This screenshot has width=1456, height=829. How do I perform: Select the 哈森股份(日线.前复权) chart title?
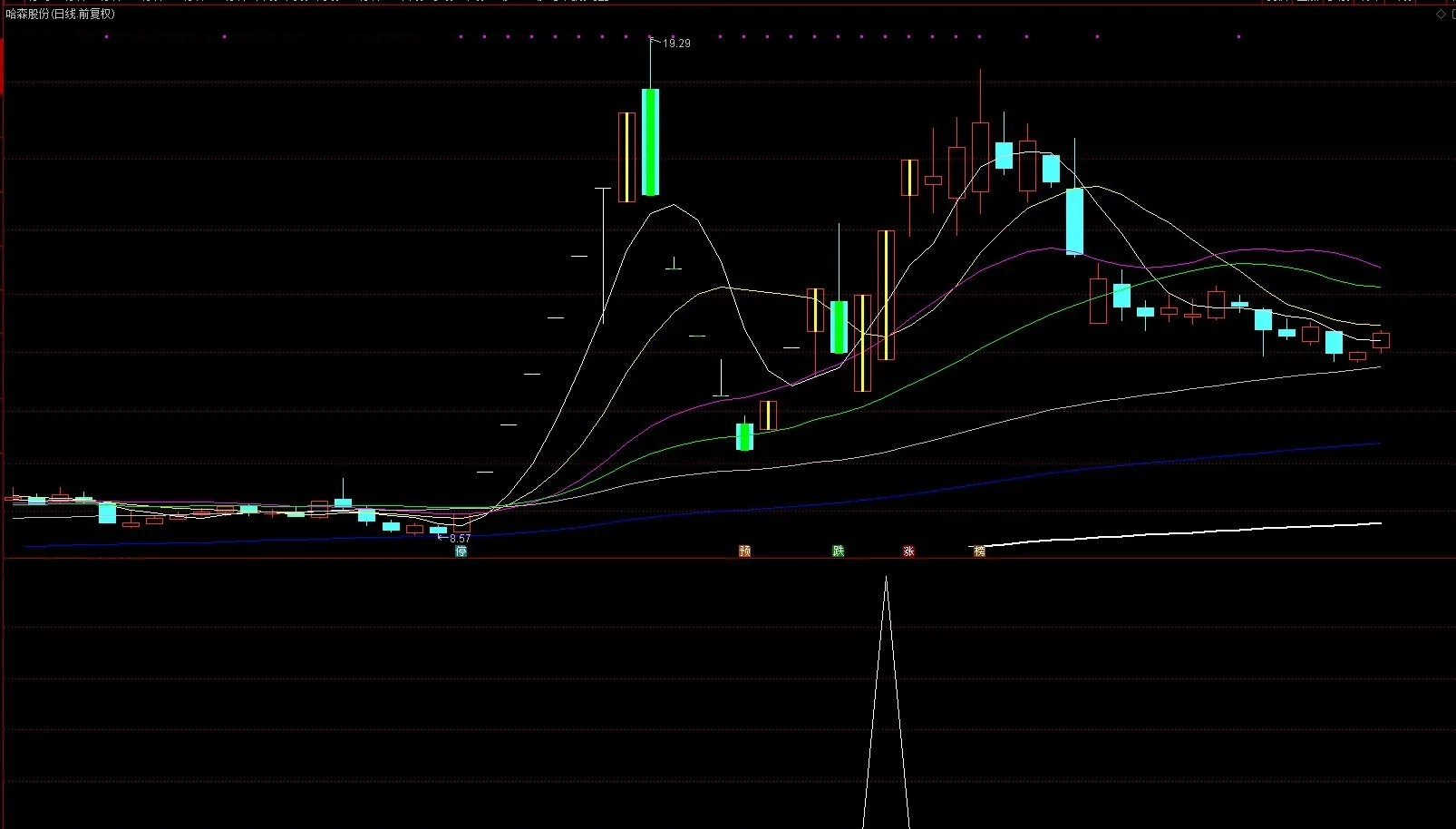(x=61, y=15)
